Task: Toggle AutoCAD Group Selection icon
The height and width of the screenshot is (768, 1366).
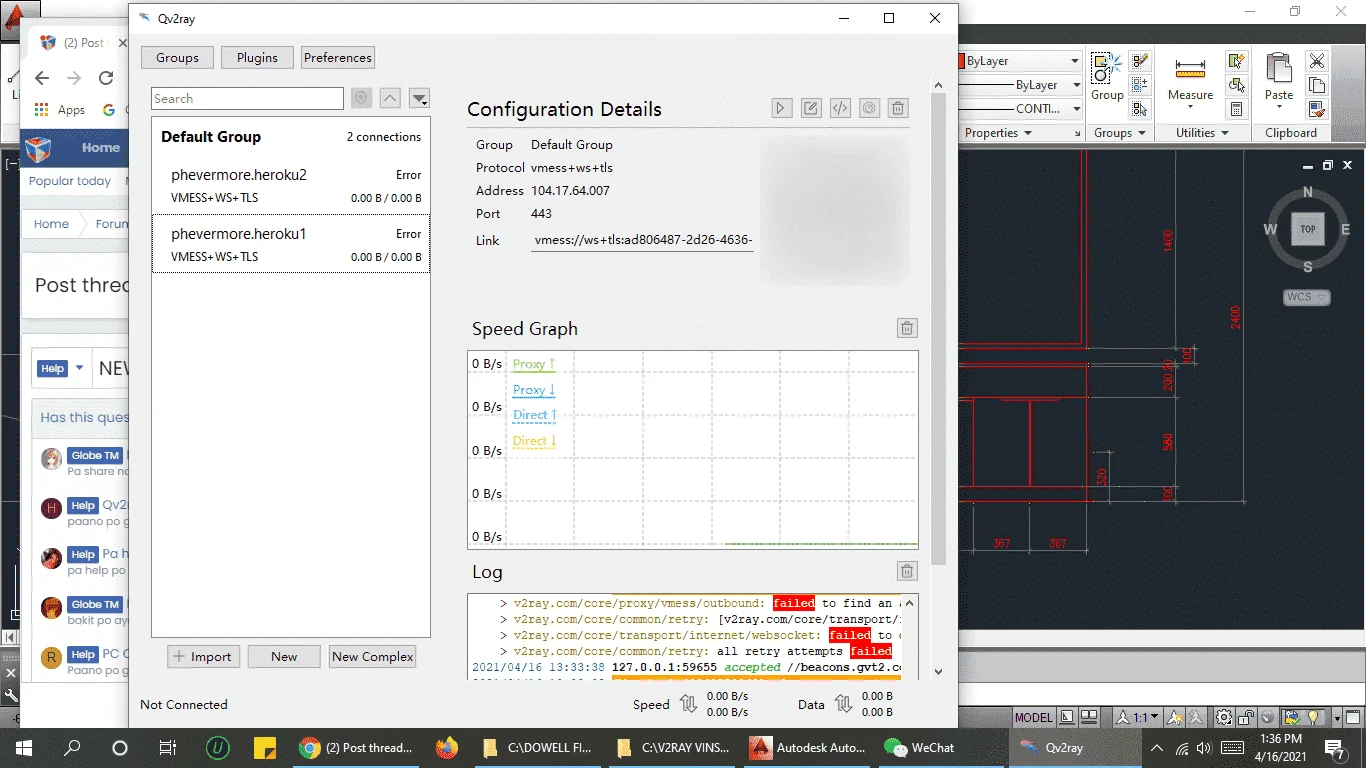Action: coord(1140,109)
